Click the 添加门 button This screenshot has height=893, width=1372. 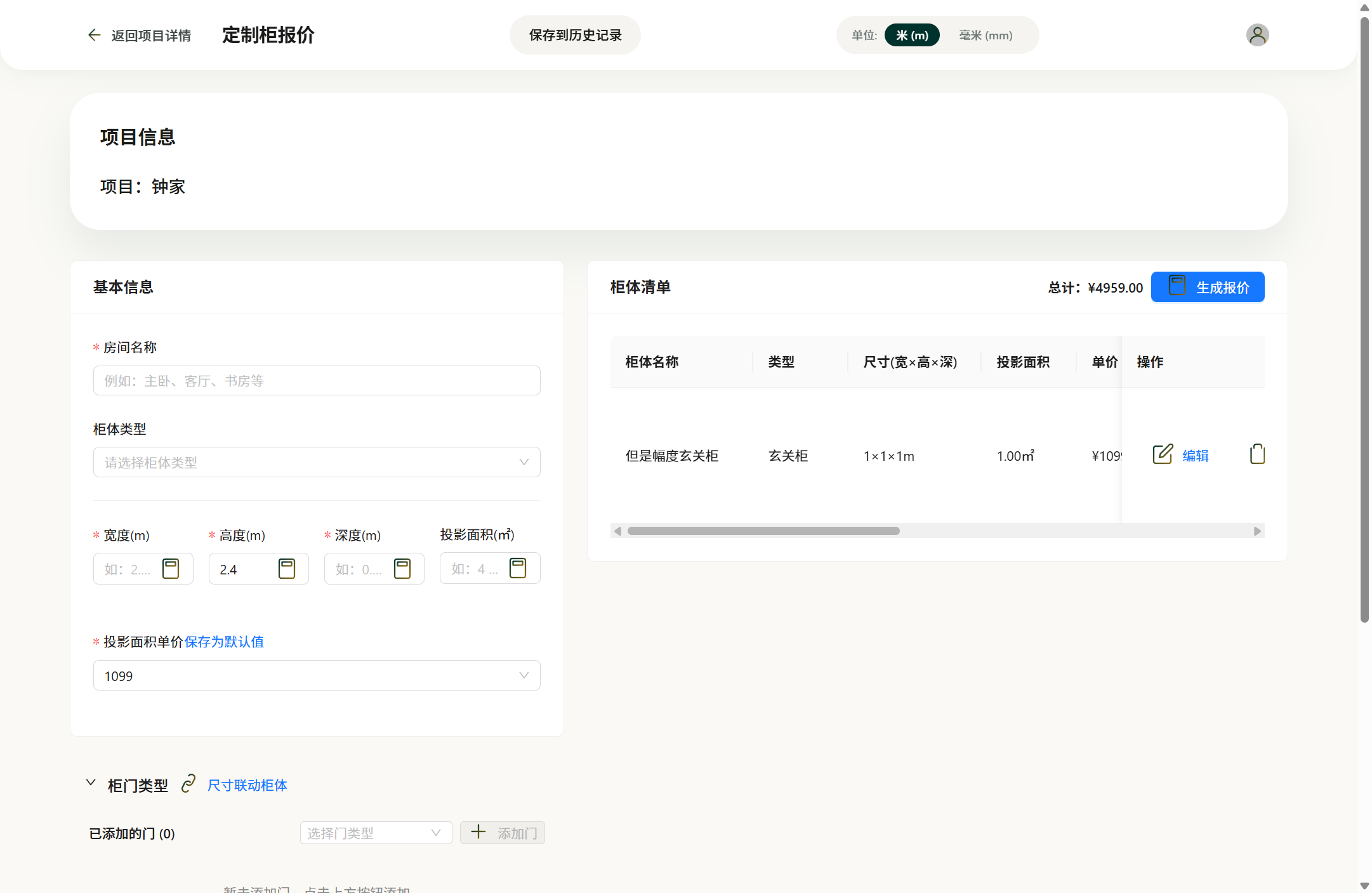(x=503, y=833)
